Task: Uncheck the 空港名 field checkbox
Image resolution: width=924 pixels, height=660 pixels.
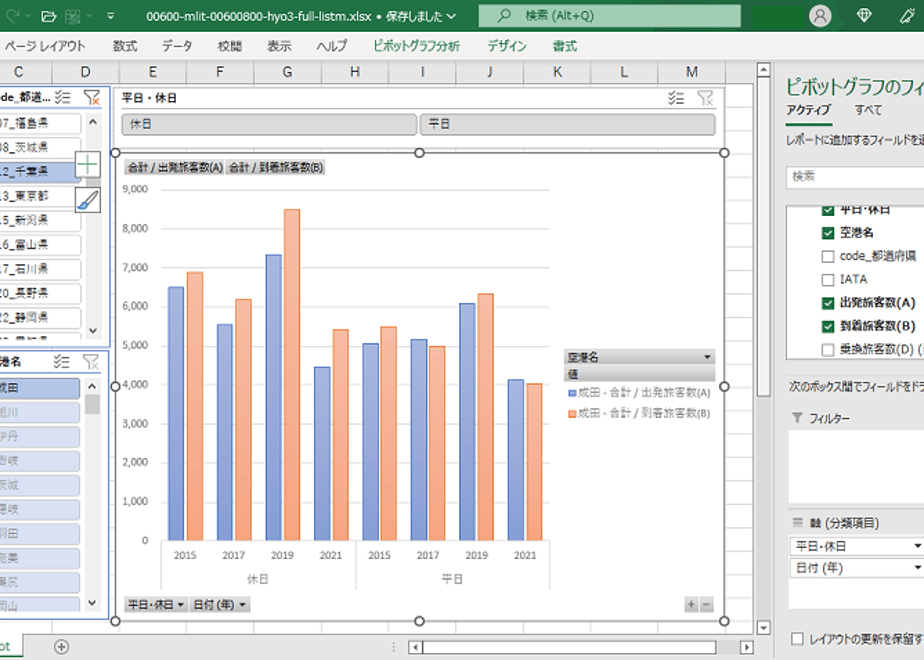Action: point(828,233)
